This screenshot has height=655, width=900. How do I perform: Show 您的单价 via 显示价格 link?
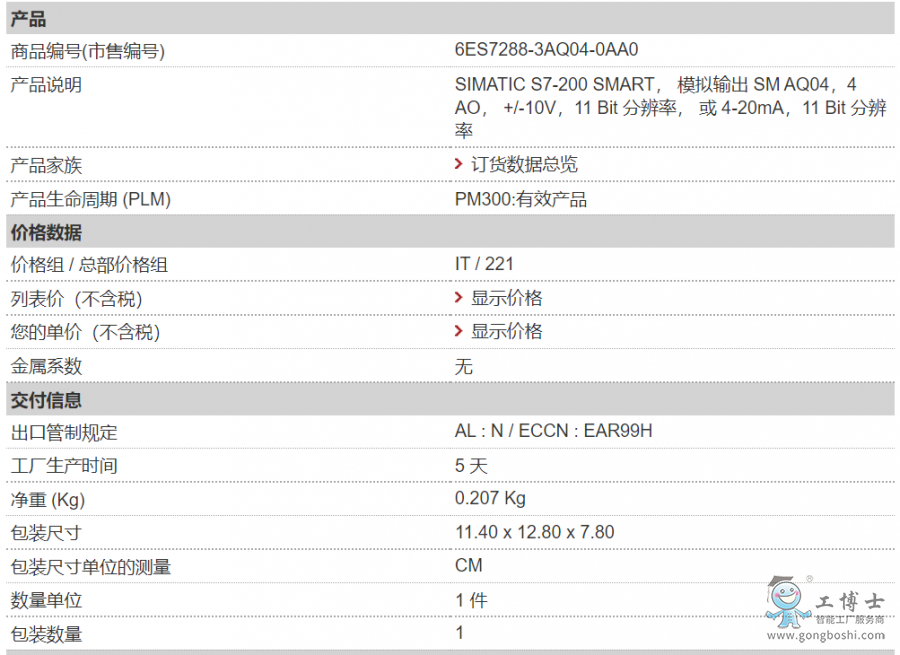coord(507,331)
